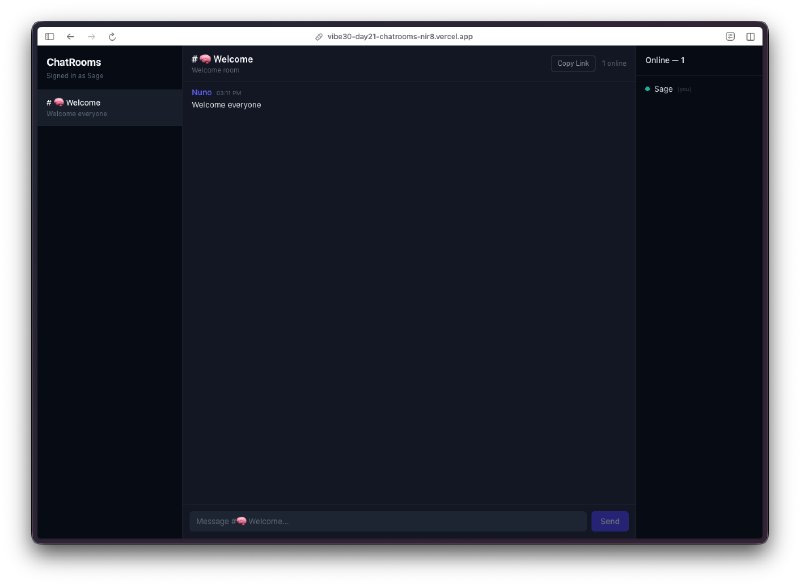
Task: Click the Nuno username above the message
Action: click(201, 92)
